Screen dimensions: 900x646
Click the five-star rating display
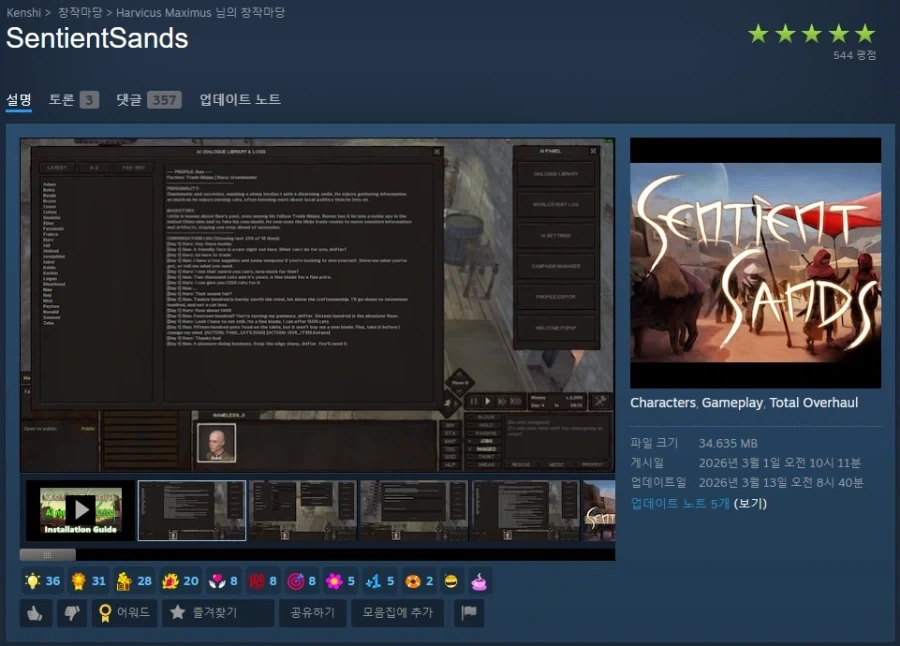point(812,34)
